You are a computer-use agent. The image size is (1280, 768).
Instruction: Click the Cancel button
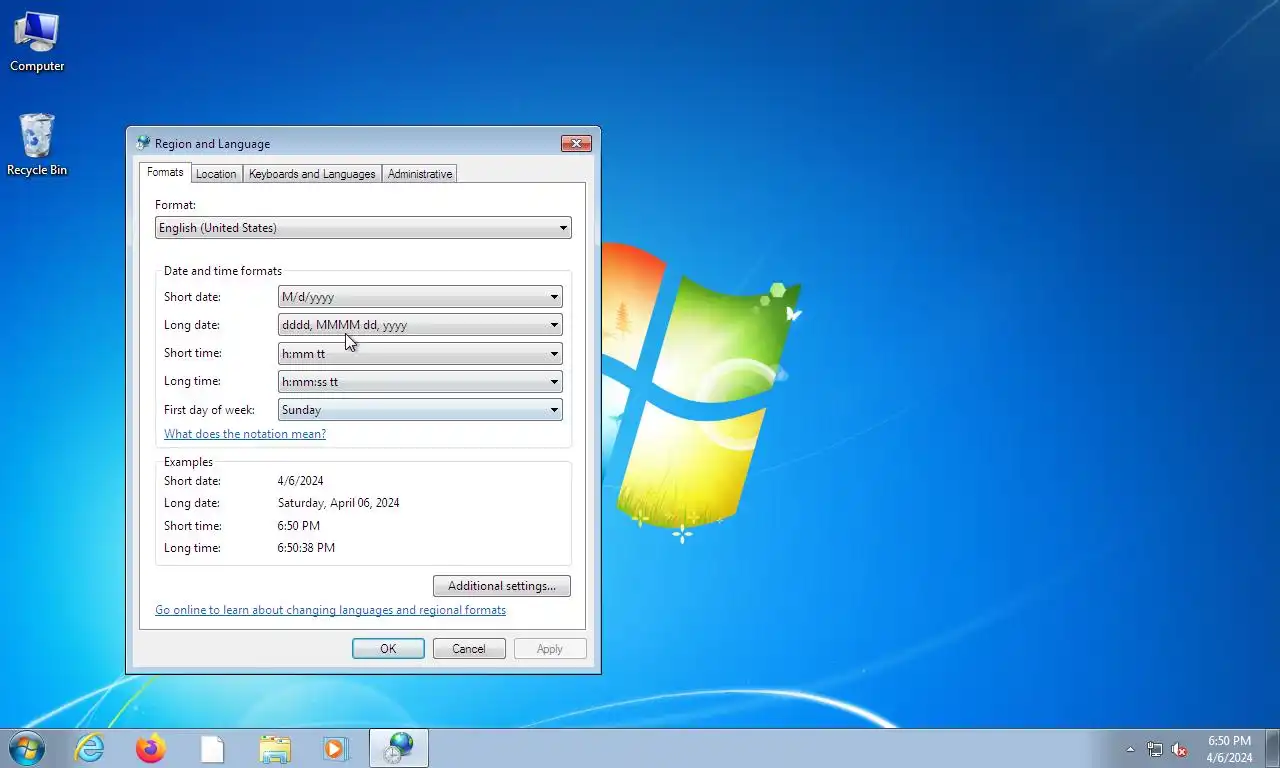point(469,649)
